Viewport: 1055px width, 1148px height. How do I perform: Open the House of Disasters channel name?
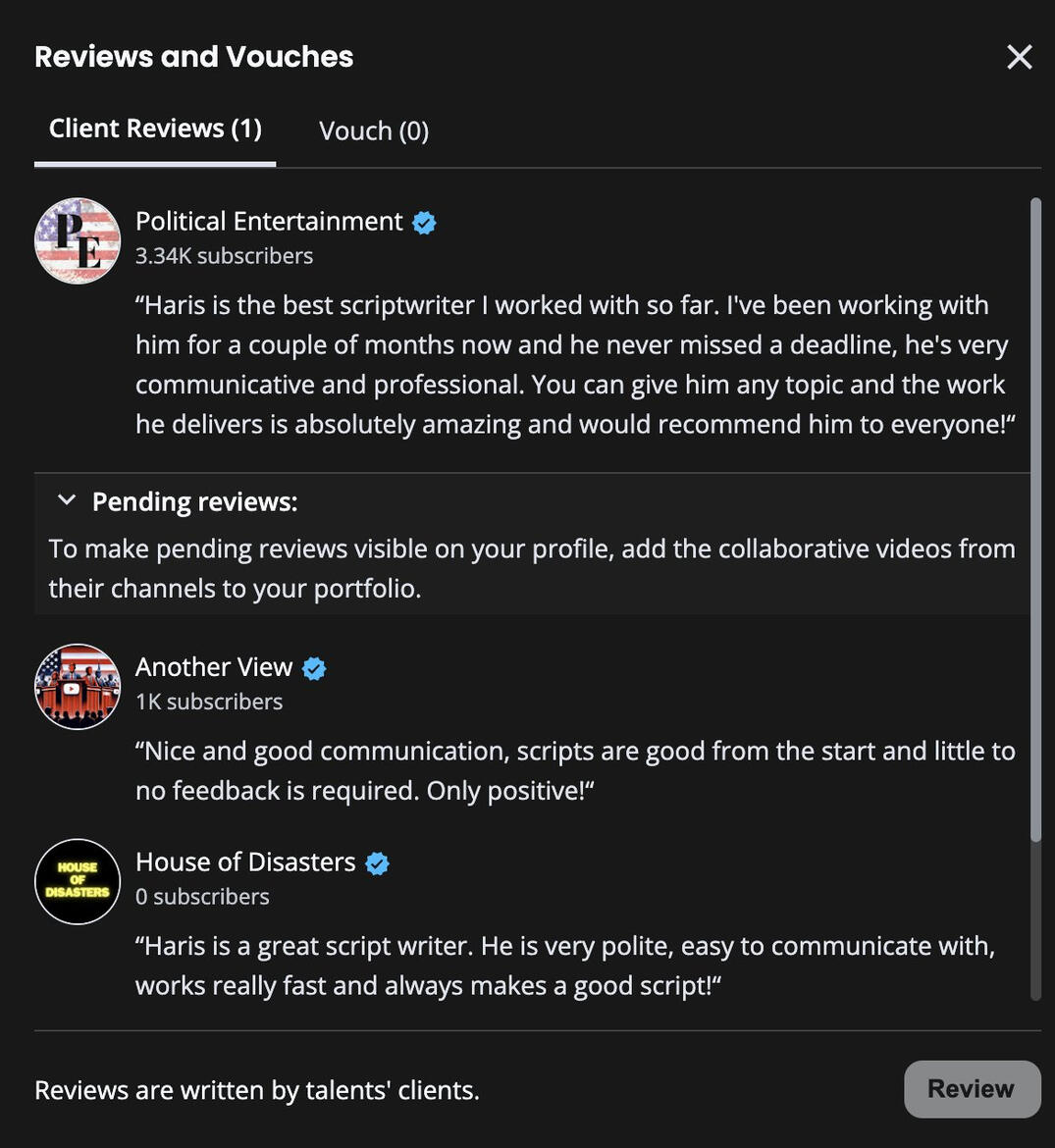coord(245,862)
